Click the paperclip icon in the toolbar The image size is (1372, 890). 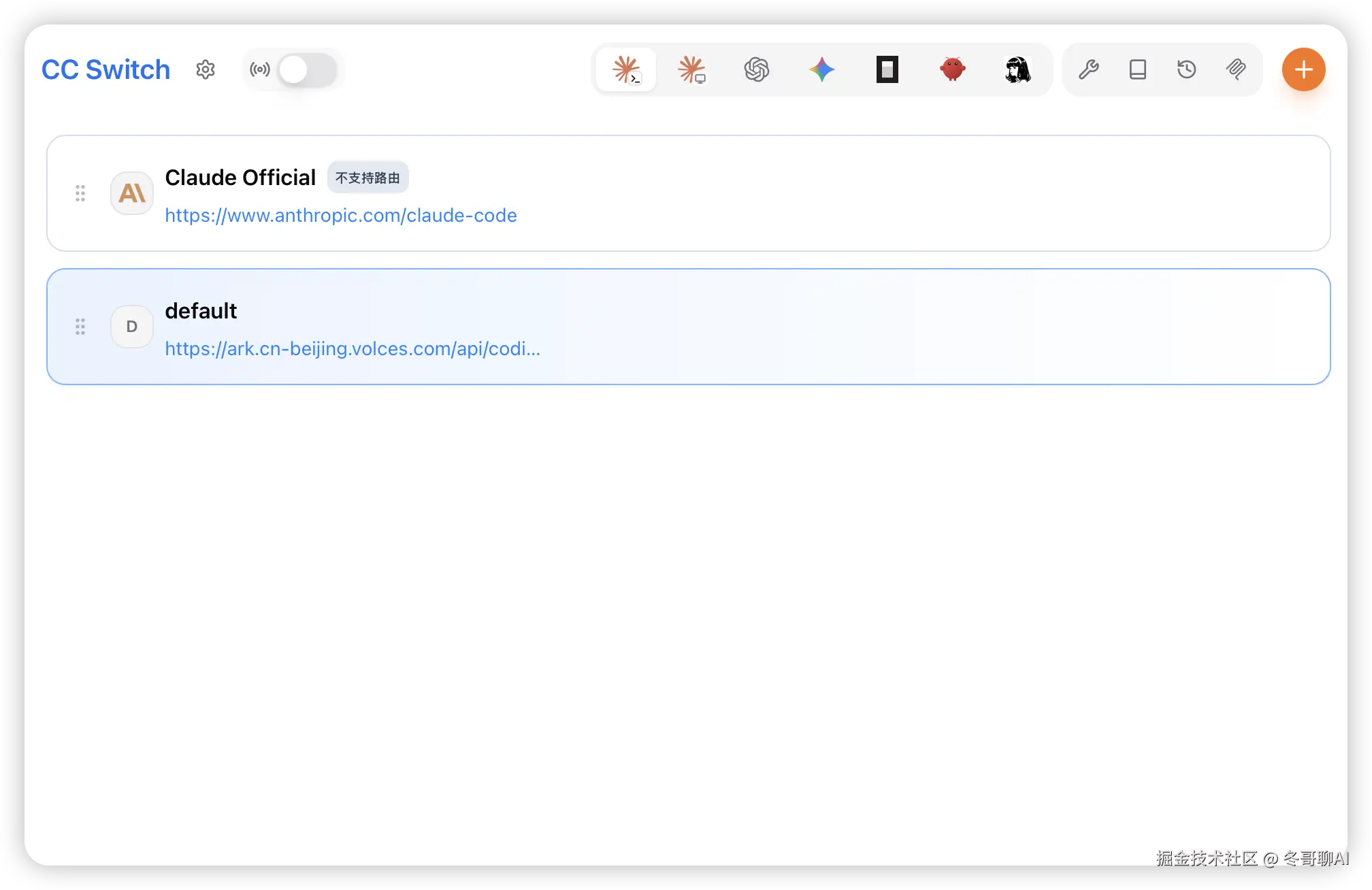click(x=1236, y=69)
